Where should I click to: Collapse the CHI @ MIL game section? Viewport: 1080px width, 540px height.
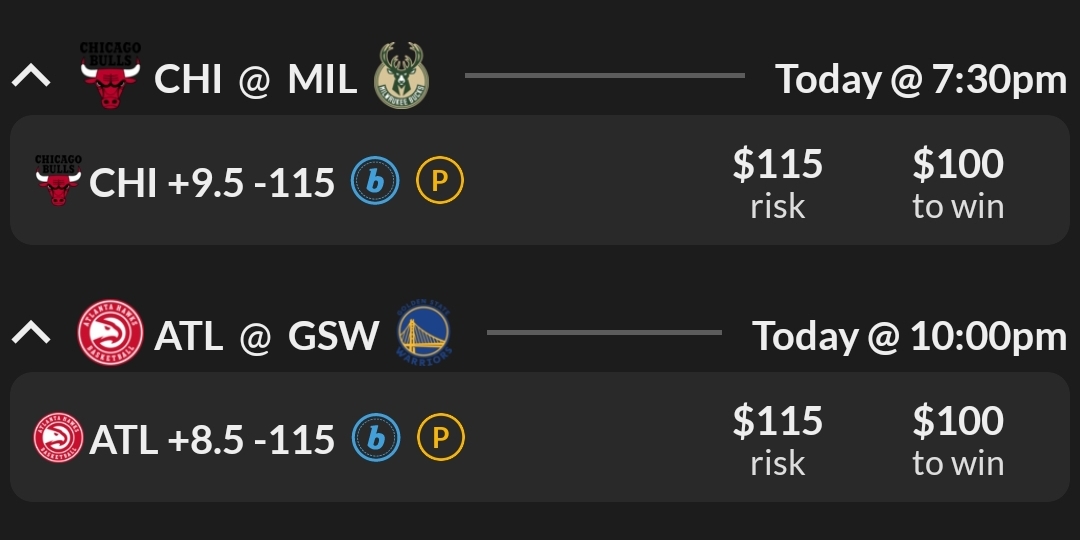tap(31, 76)
